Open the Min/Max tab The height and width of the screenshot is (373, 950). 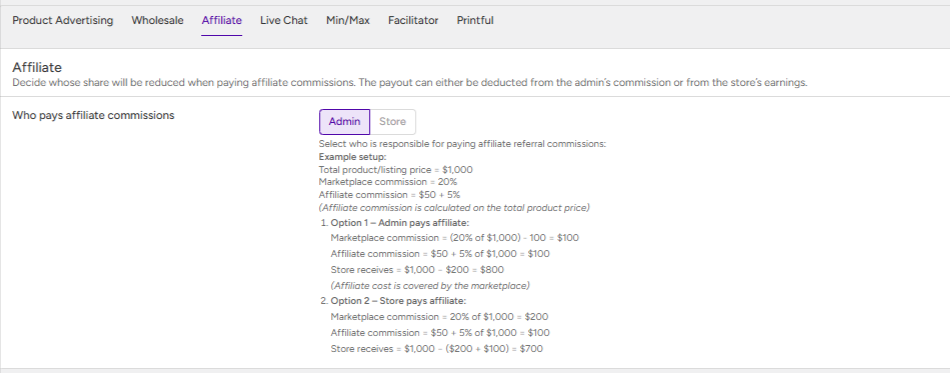[348, 21]
